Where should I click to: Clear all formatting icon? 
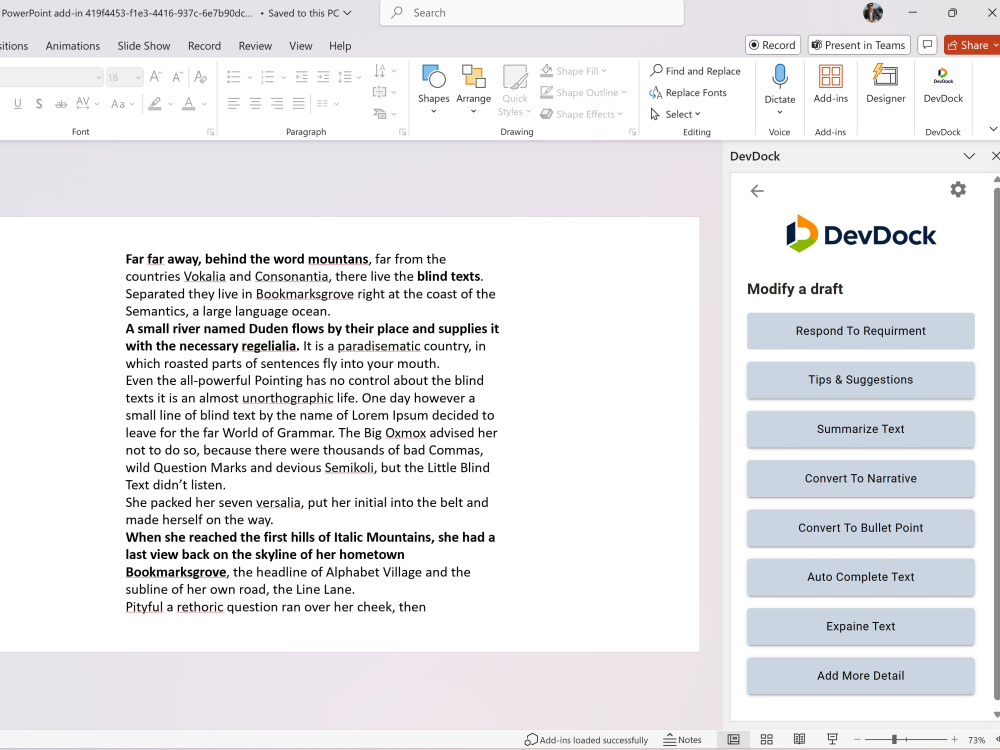point(201,77)
